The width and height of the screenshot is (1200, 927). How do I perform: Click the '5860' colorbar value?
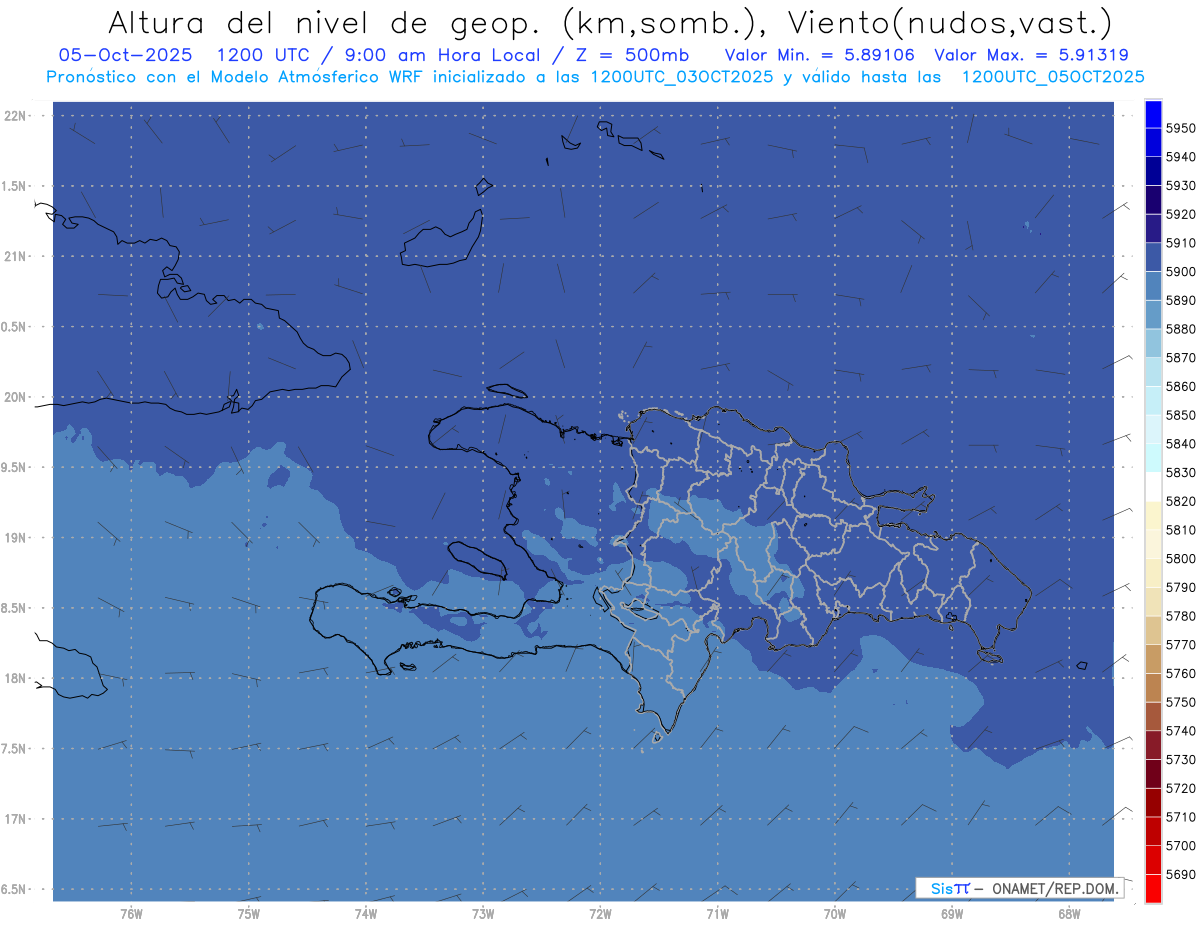point(1181,386)
